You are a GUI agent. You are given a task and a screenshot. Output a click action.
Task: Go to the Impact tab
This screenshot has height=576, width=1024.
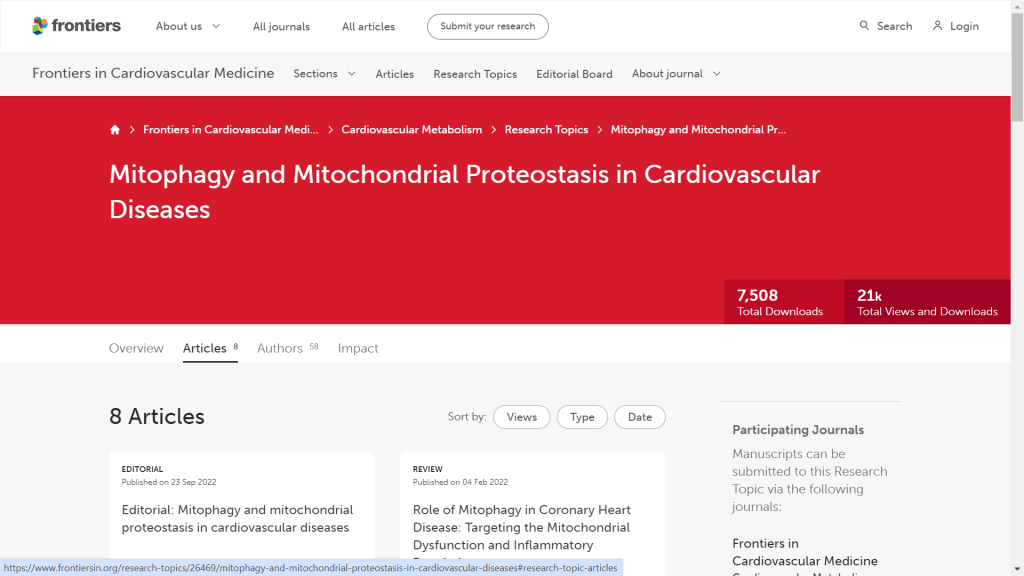coord(358,348)
